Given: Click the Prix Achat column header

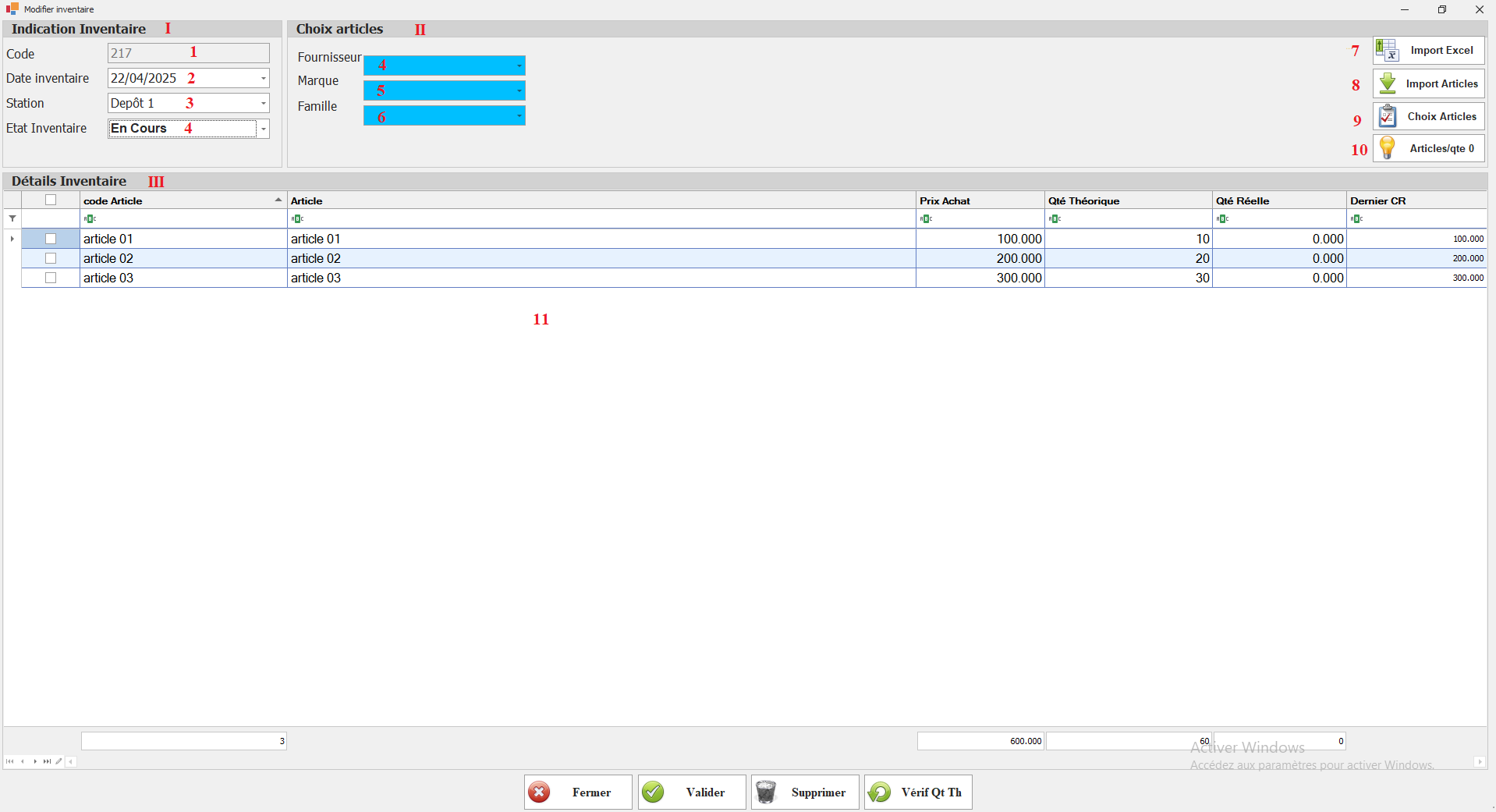Looking at the screenshot, I should click(979, 200).
